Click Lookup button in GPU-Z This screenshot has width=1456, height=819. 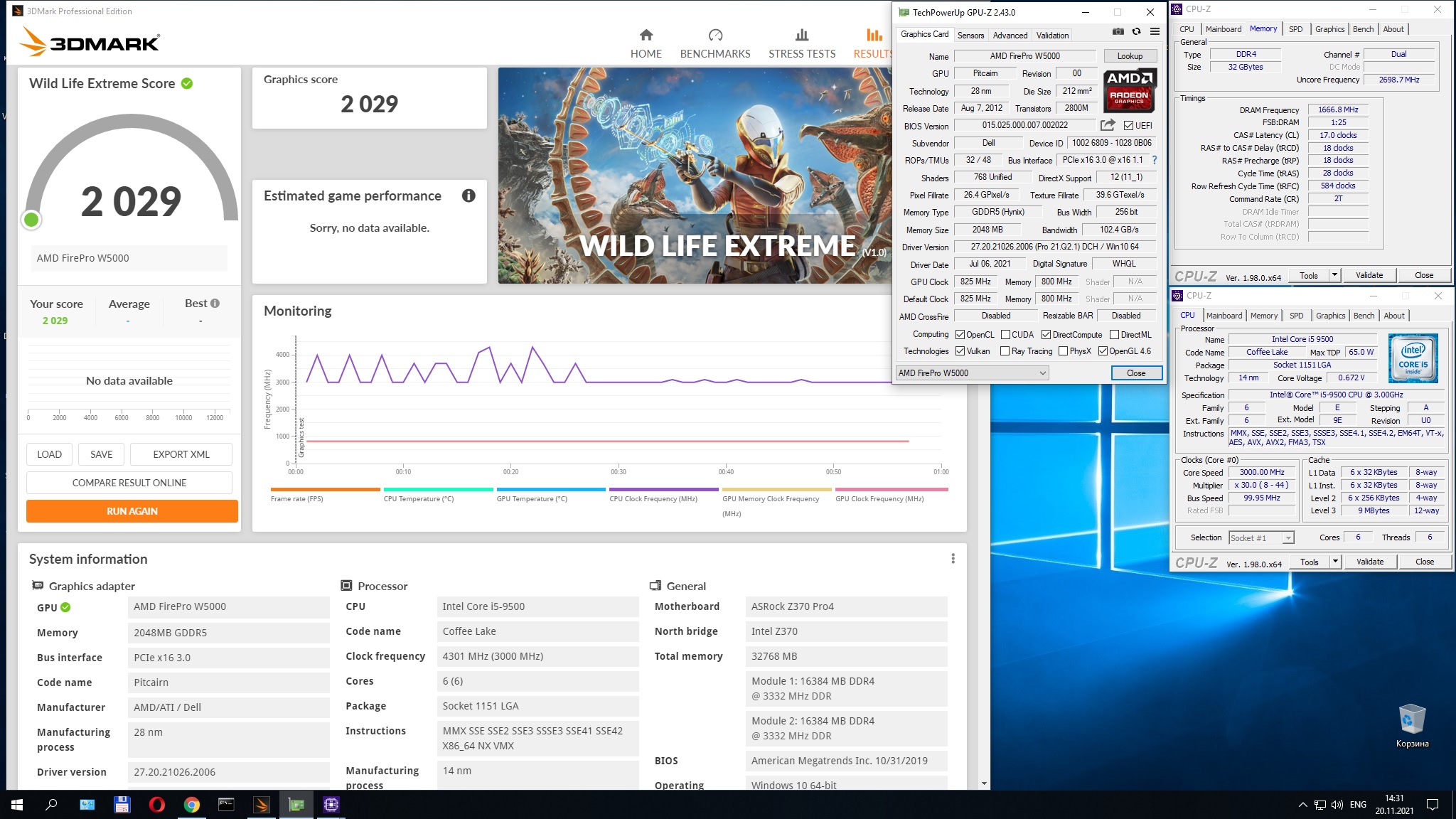1130,56
